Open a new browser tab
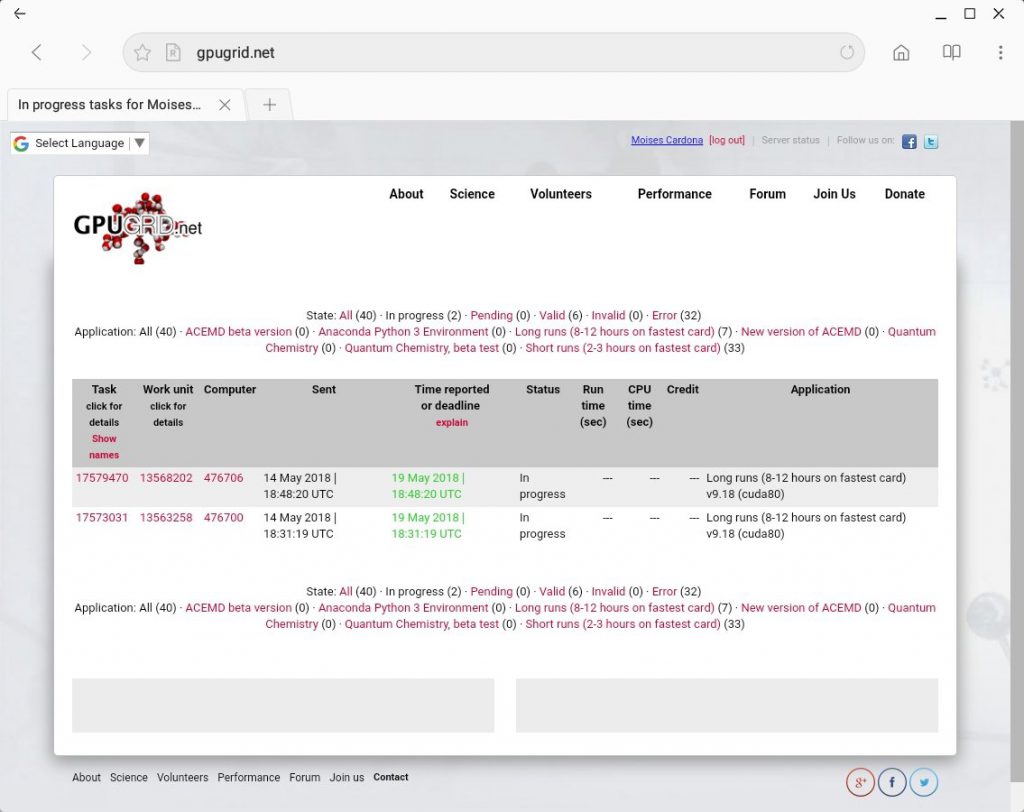The height and width of the screenshot is (812, 1024). coord(269,105)
